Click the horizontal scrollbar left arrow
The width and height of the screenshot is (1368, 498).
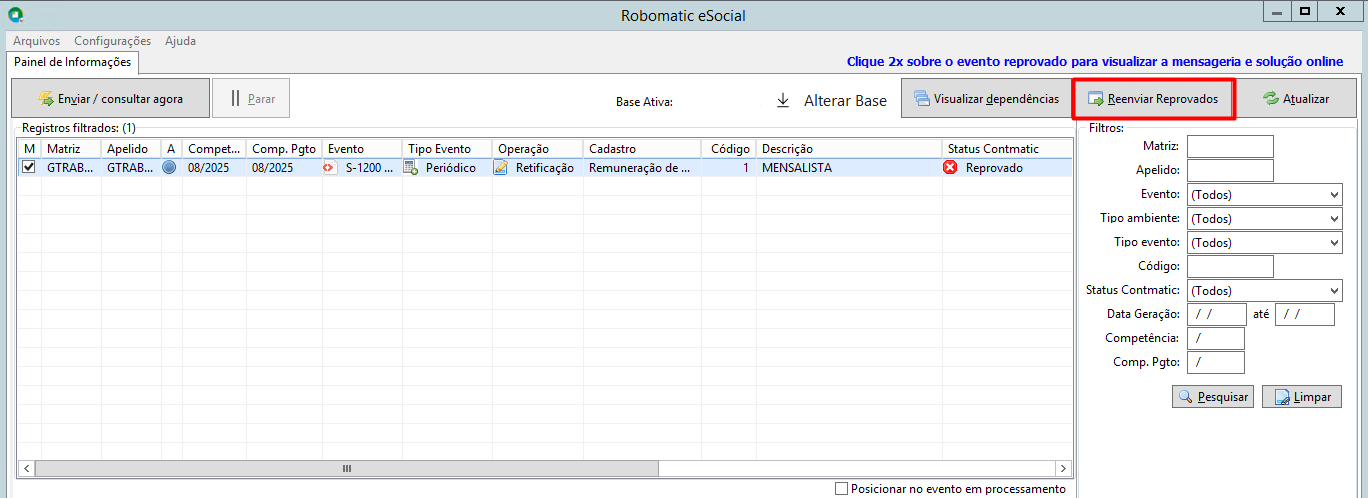coord(26,468)
